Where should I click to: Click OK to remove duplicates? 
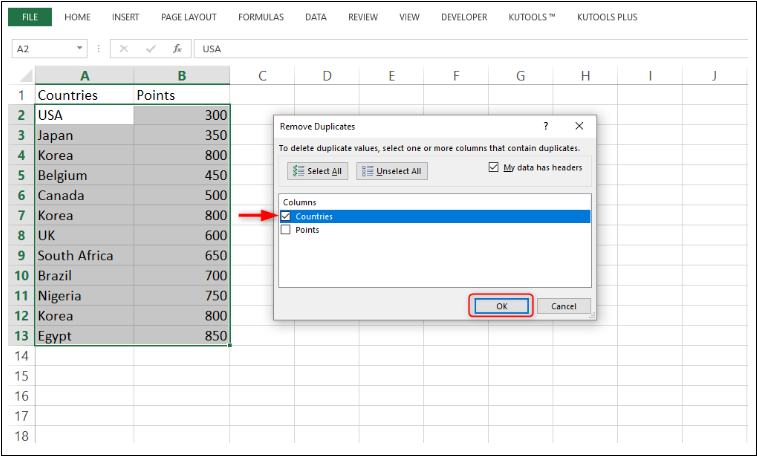pos(501,306)
